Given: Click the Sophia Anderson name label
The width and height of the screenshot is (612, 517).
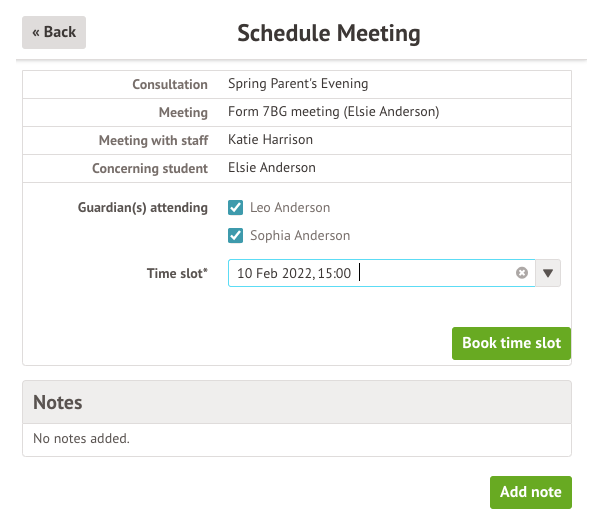Looking at the screenshot, I should point(300,236).
